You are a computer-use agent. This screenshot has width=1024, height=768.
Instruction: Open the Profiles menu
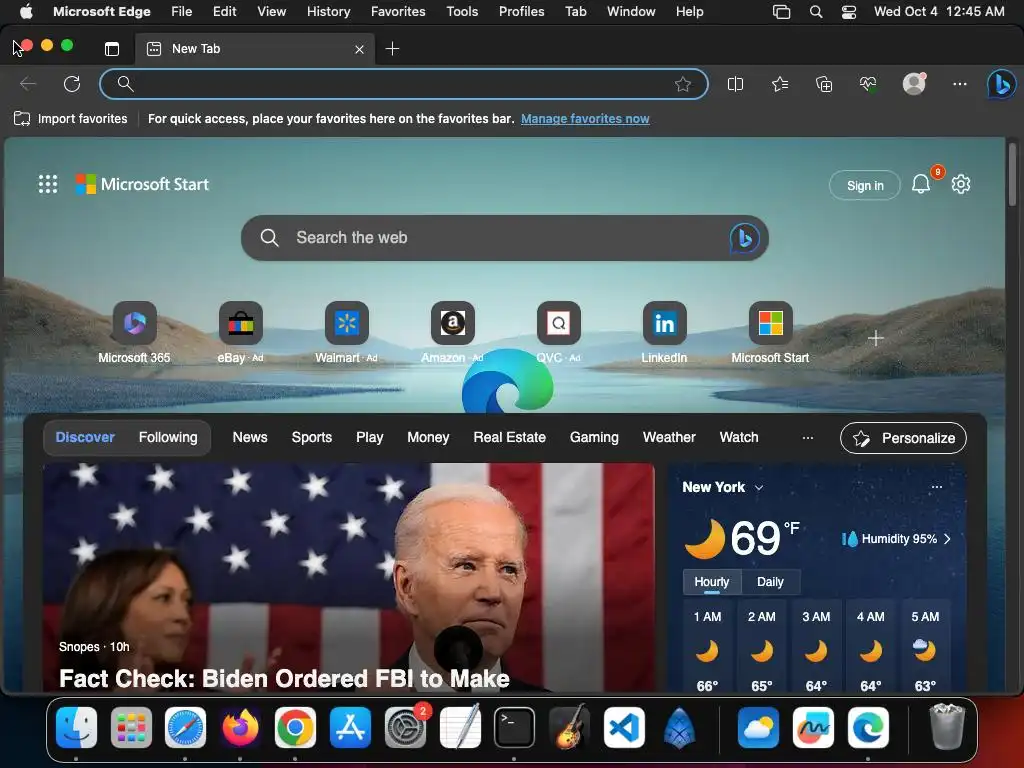[521, 12]
